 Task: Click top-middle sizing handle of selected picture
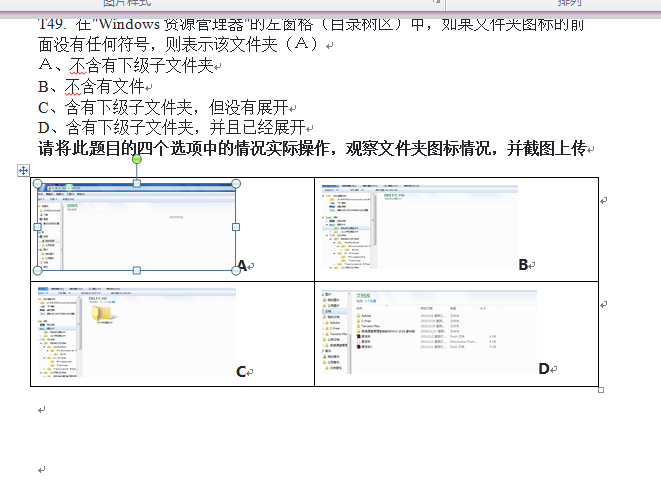pyautogui.click(x=137, y=183)
